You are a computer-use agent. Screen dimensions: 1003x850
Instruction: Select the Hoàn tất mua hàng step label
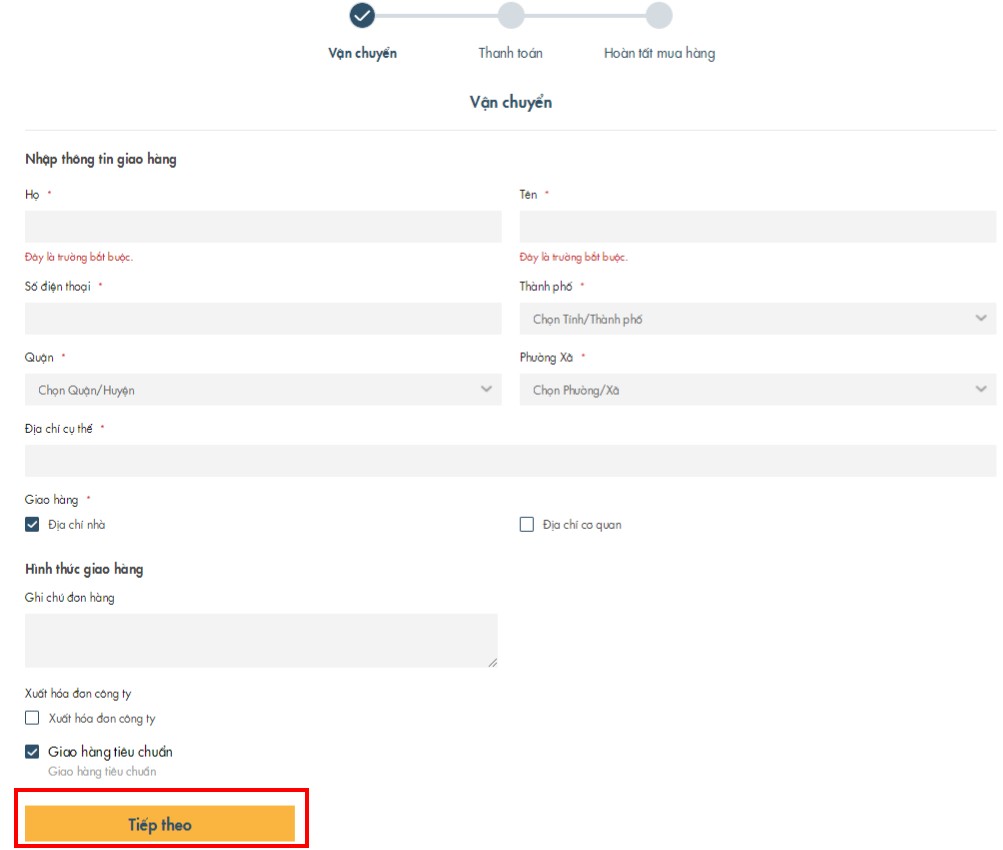659,53
